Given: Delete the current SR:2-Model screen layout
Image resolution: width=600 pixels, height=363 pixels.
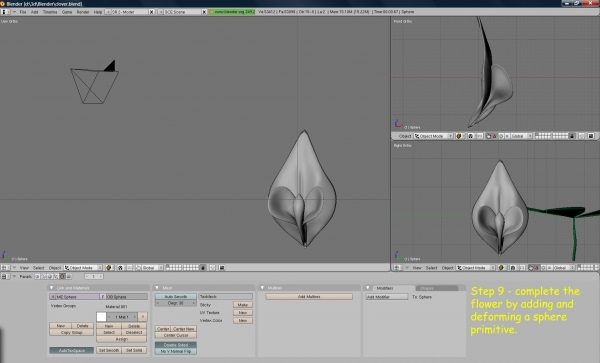Looking at the screenshot, I should click(152, 12).
